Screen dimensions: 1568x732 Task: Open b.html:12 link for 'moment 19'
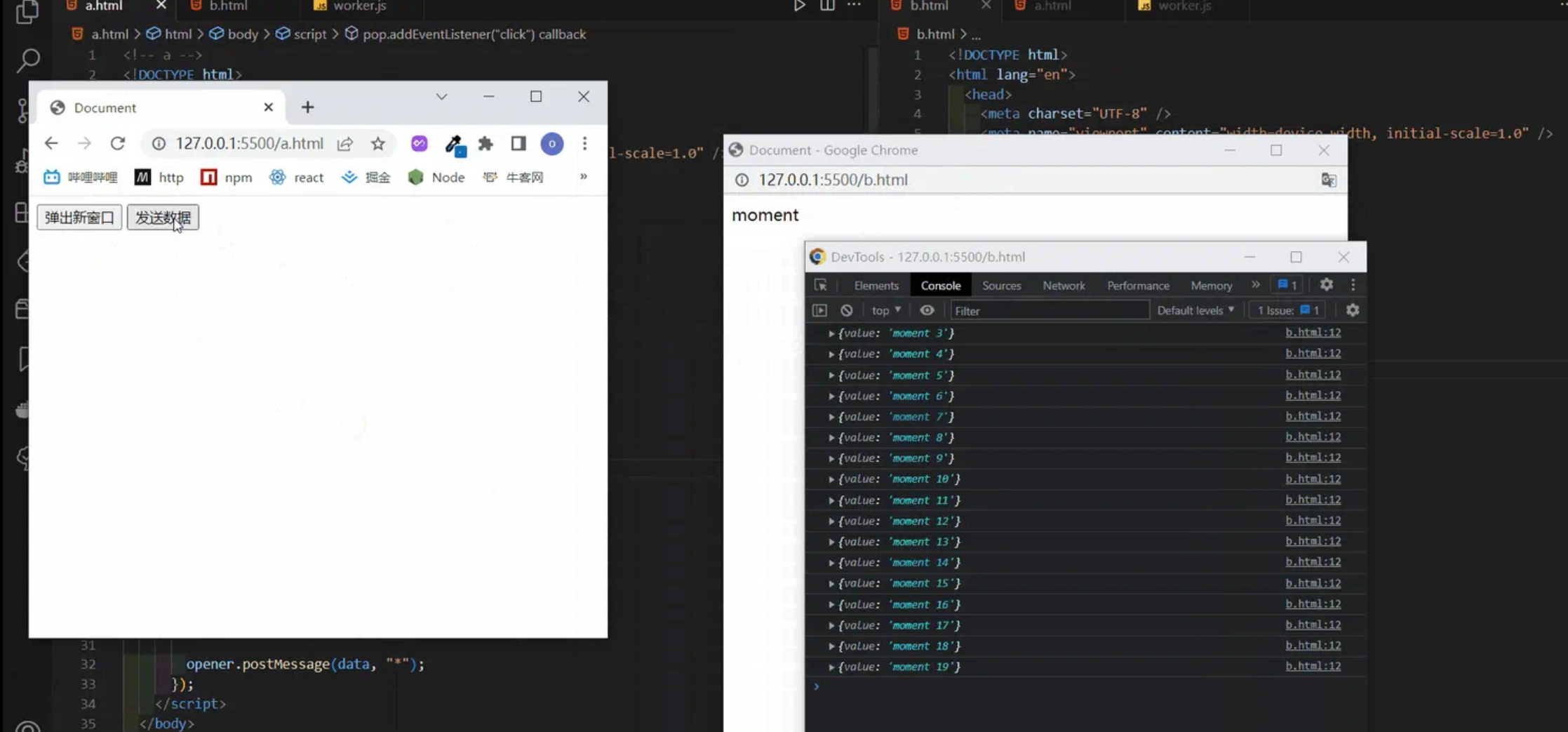coord(1313,667)
